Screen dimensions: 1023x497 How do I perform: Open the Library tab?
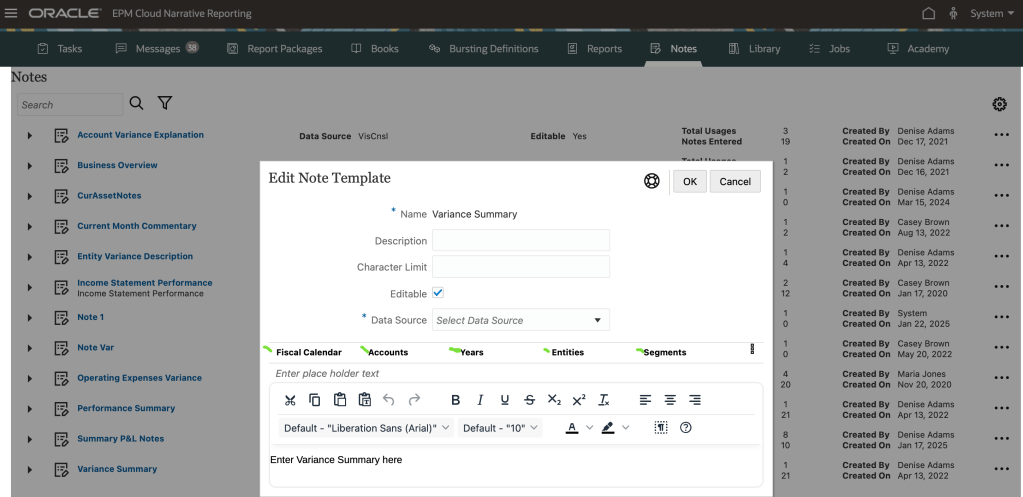pos(755,49)
